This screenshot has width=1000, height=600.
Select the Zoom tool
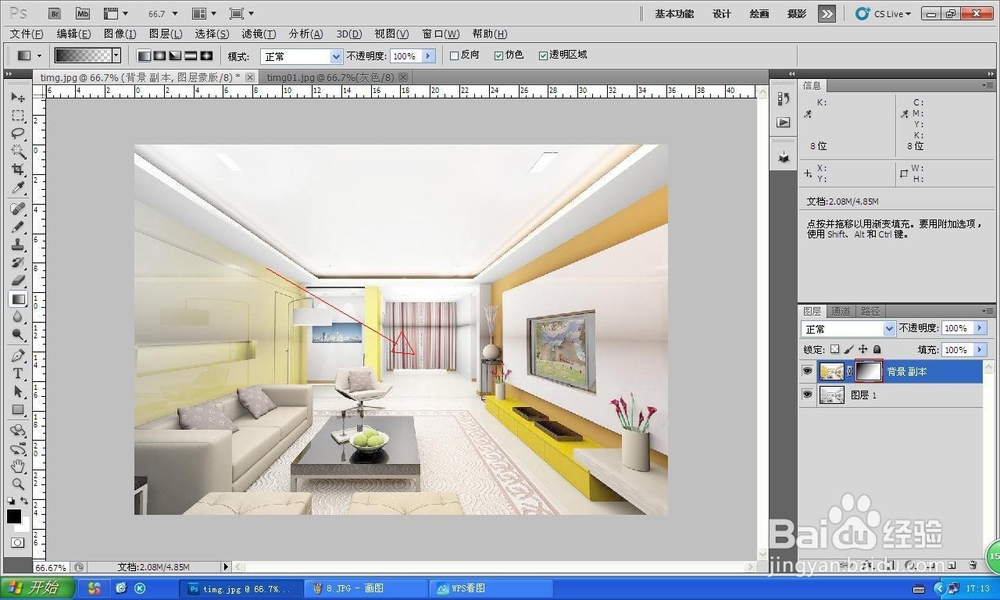click(x=18, y=484)
